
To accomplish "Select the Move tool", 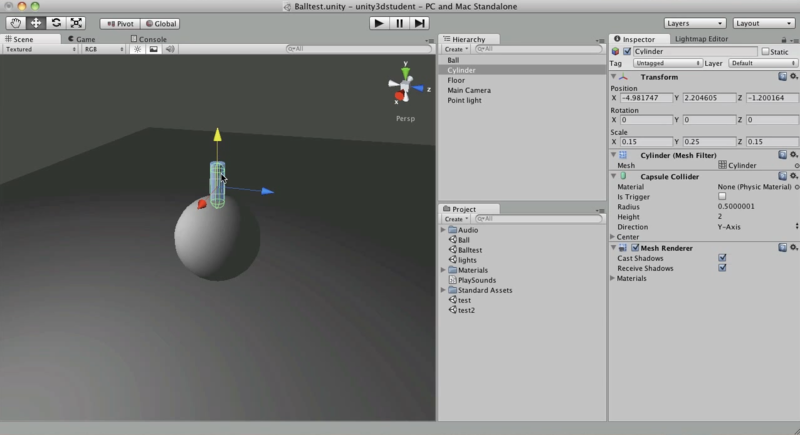I will tap(36, 23).
